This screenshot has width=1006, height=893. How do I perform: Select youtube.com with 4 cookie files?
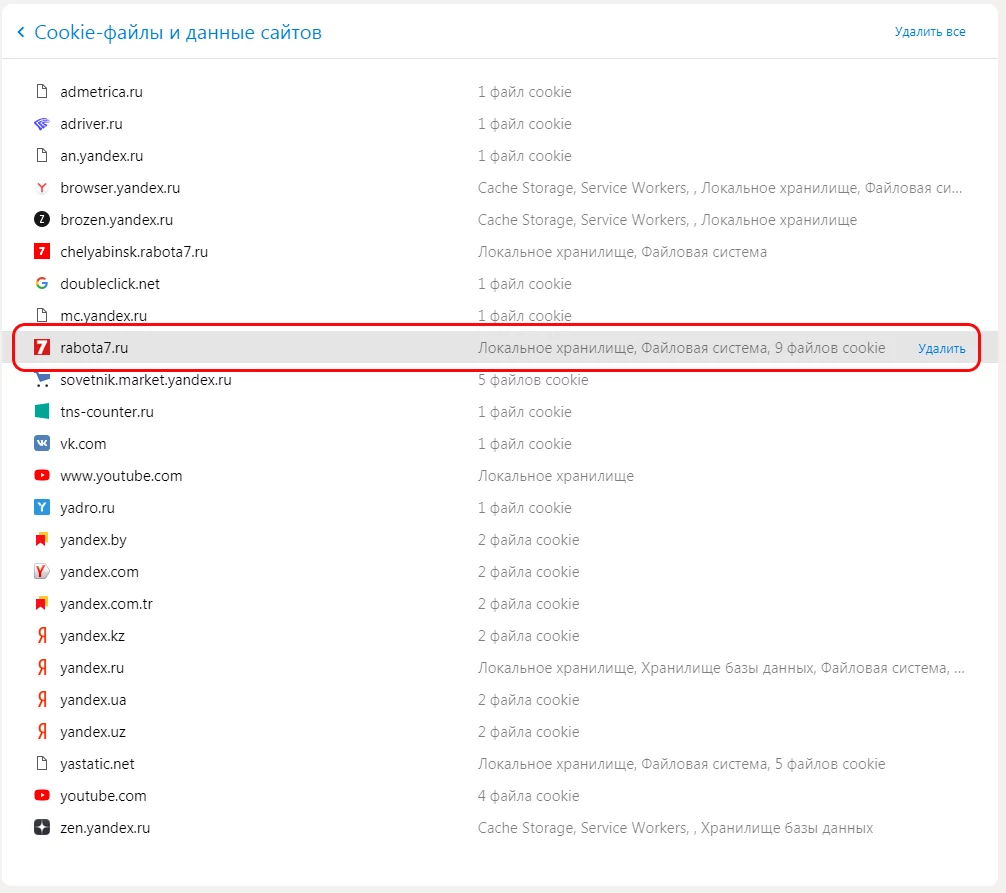103,796
